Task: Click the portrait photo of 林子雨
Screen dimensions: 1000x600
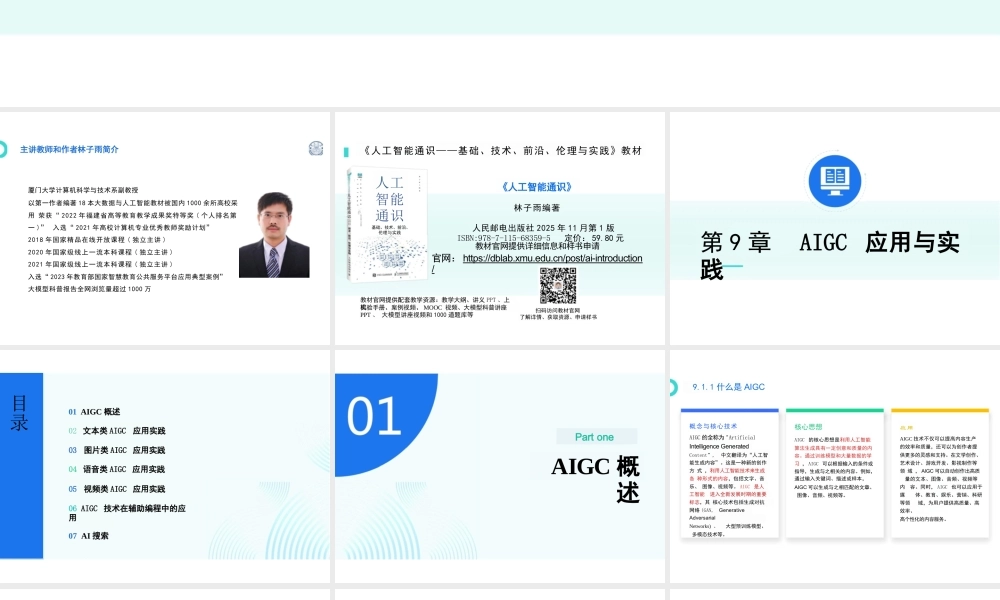Action: coord(274,235)
